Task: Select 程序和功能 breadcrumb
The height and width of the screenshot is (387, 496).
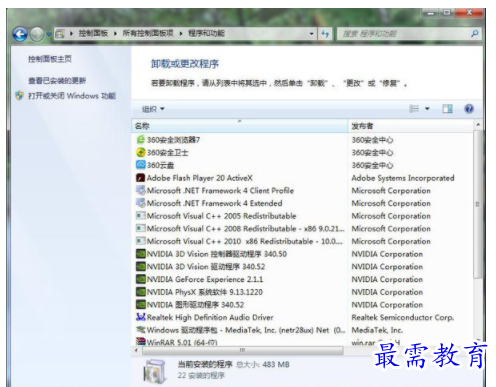Action: tap(206, 33)
